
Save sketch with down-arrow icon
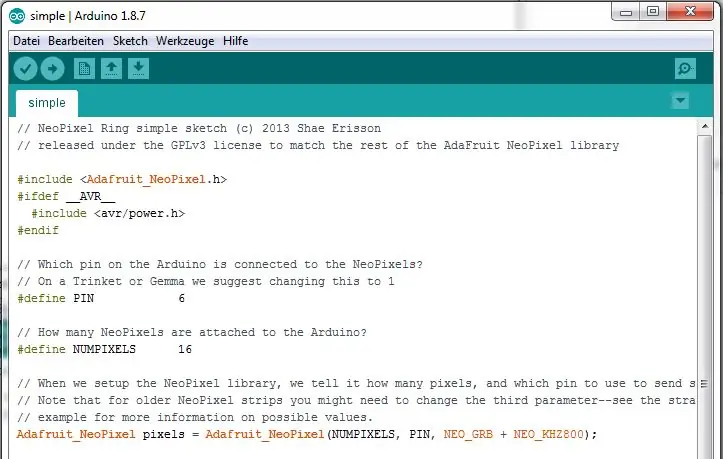138,69
